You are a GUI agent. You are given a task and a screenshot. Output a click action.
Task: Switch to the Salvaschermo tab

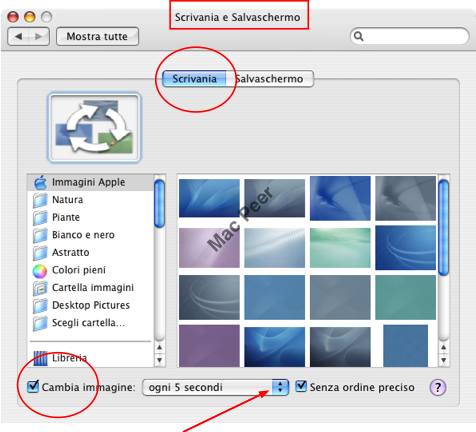click(x=270, y=79)
